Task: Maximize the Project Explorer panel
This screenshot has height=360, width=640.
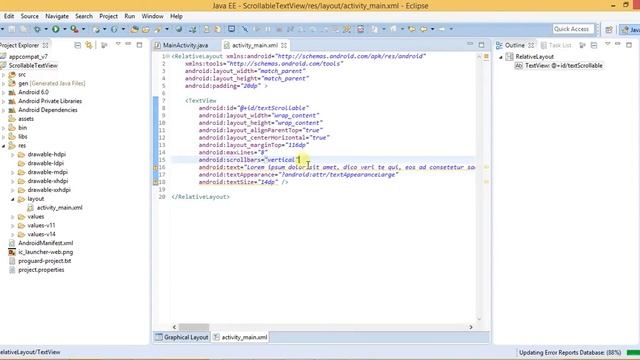Action: [140, 44]
